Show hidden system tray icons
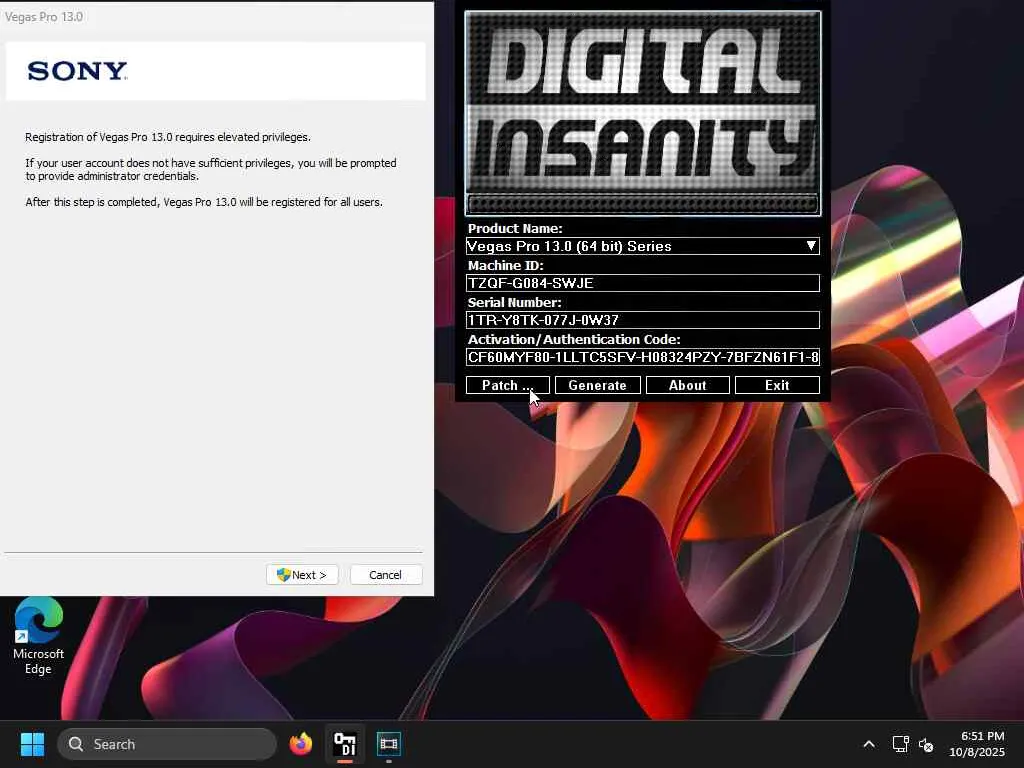This screenshot has width=1024, height=768. pos(869,744)
